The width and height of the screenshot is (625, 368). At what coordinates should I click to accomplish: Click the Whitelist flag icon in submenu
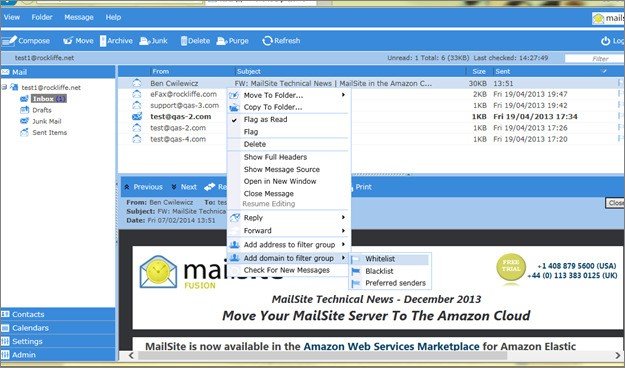click(x=355, y=259)
